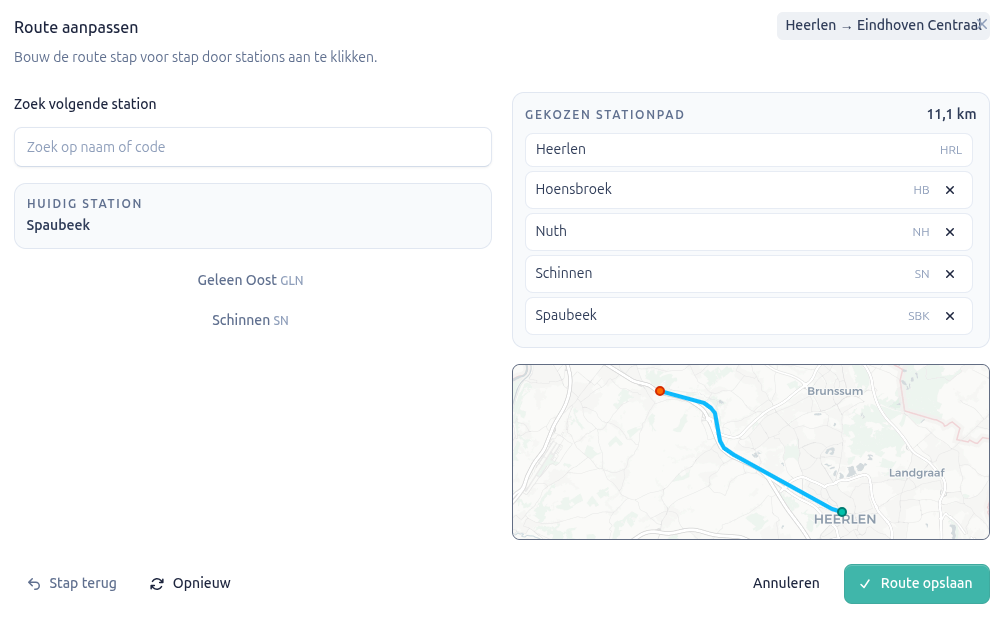Image resolution: width=1005 pixels, height=624 pixels.
Task: Remove Schinnen via its X icon
Action: (950, 274)
